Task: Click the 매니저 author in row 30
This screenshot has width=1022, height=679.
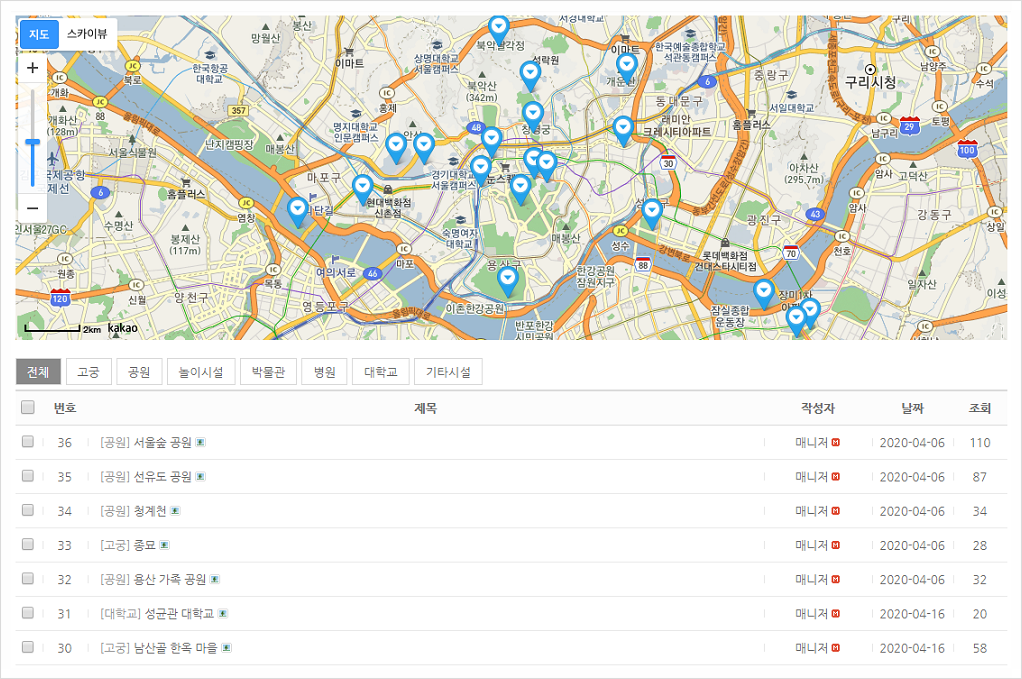Action: [811, 648]
